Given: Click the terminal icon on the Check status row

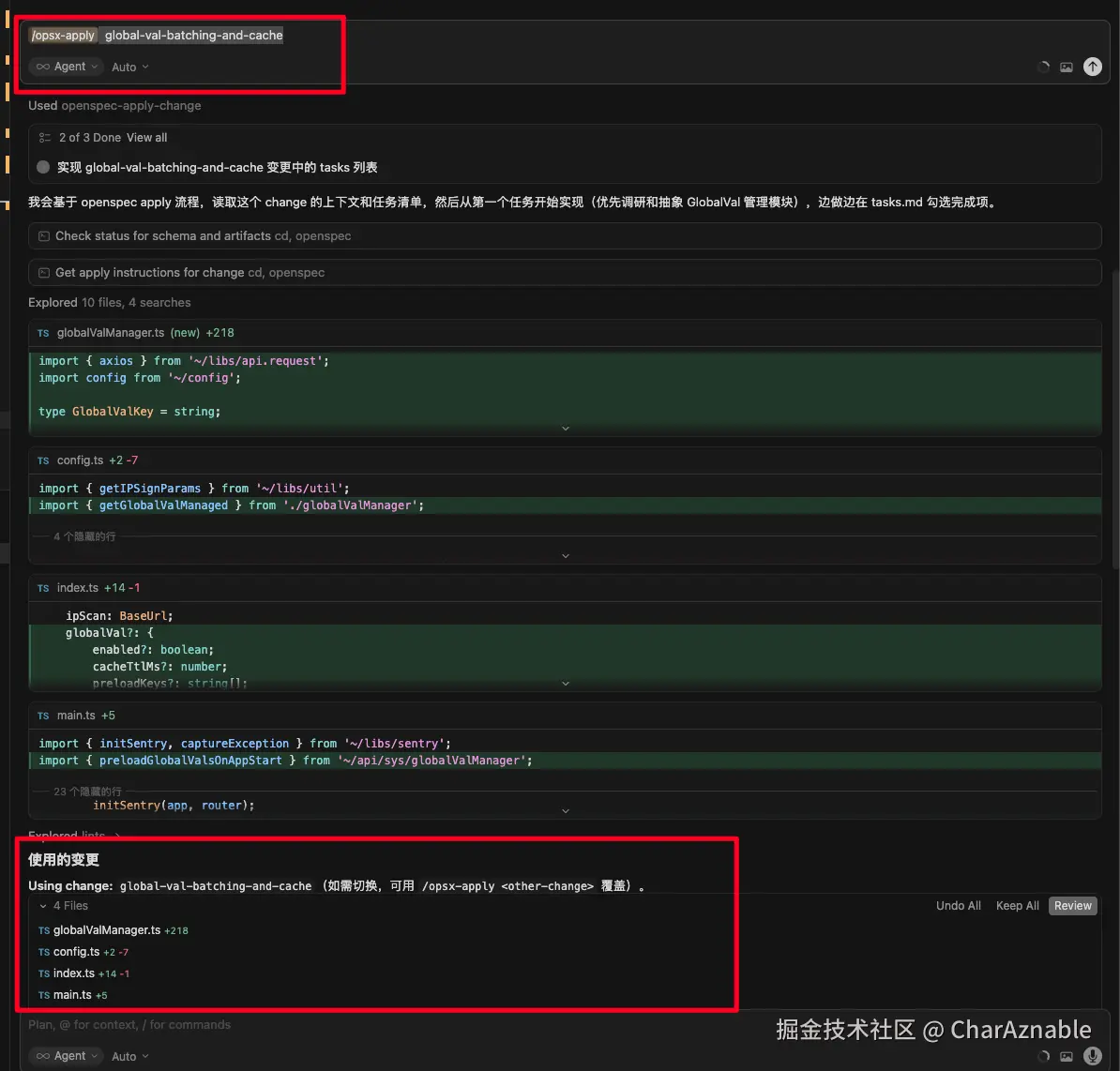Looking at the screenshot, I should [44, 235].
